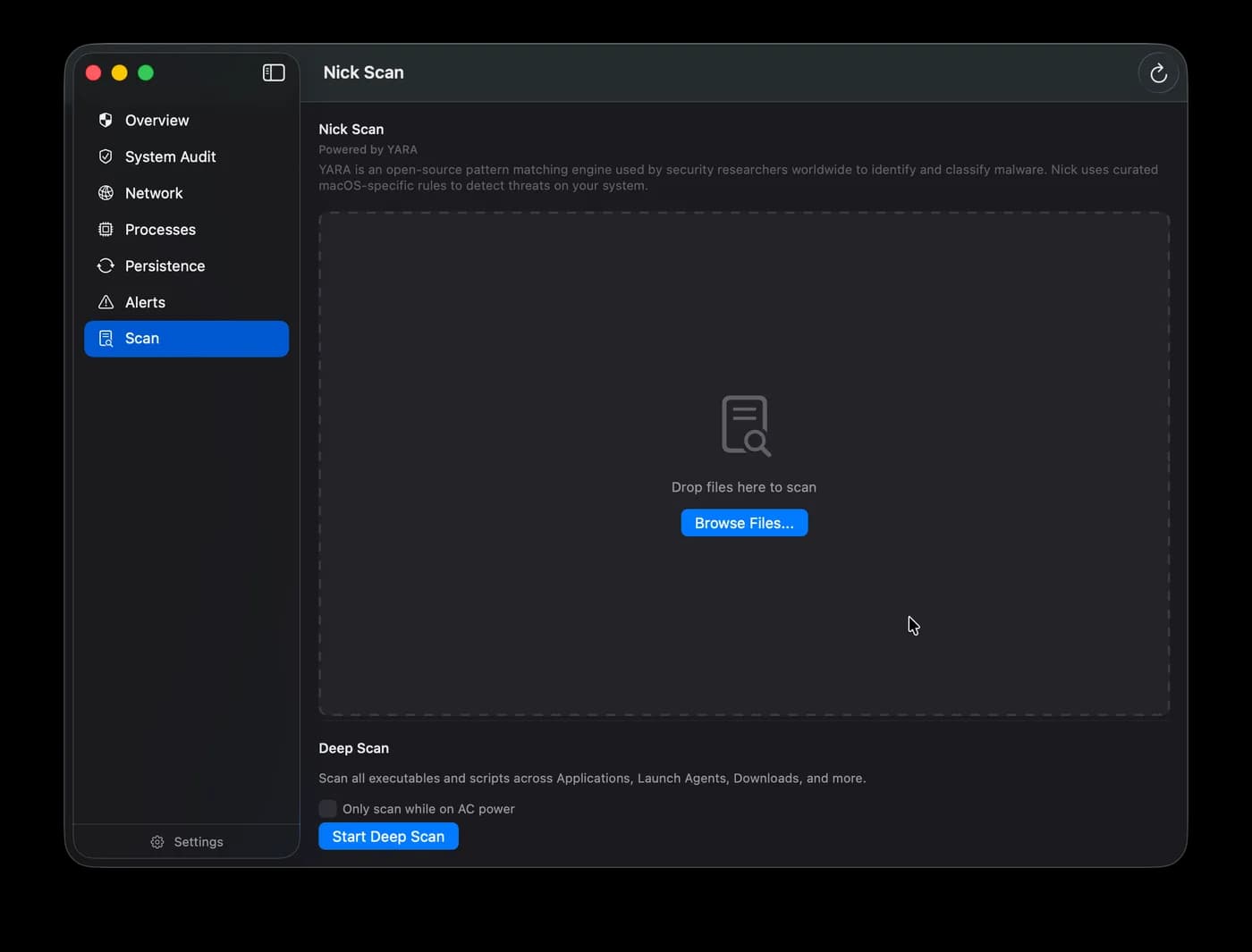This screenshot has width=1252, height=952.
Task: Start the Deep Scan
Action: 388,837
